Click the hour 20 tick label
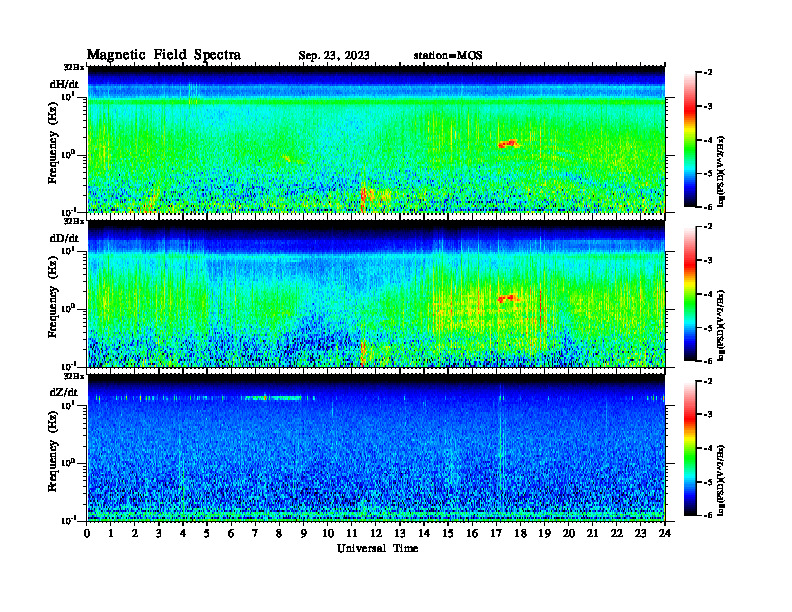Screen dimensions: 792x612 569,533
